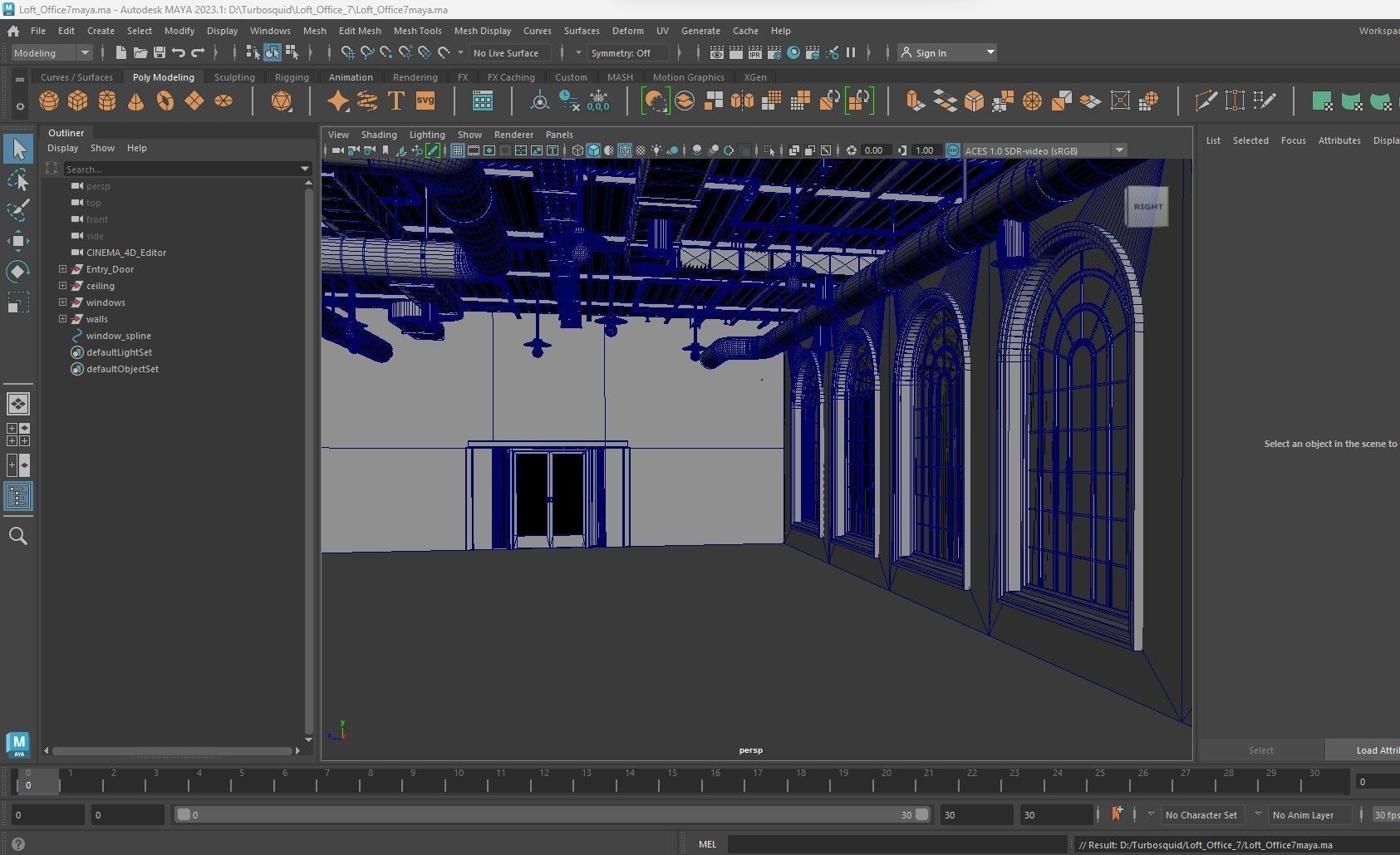The image size is (1400, 855).
Task: Click the IPR render icon
Action: pos(755,52)
